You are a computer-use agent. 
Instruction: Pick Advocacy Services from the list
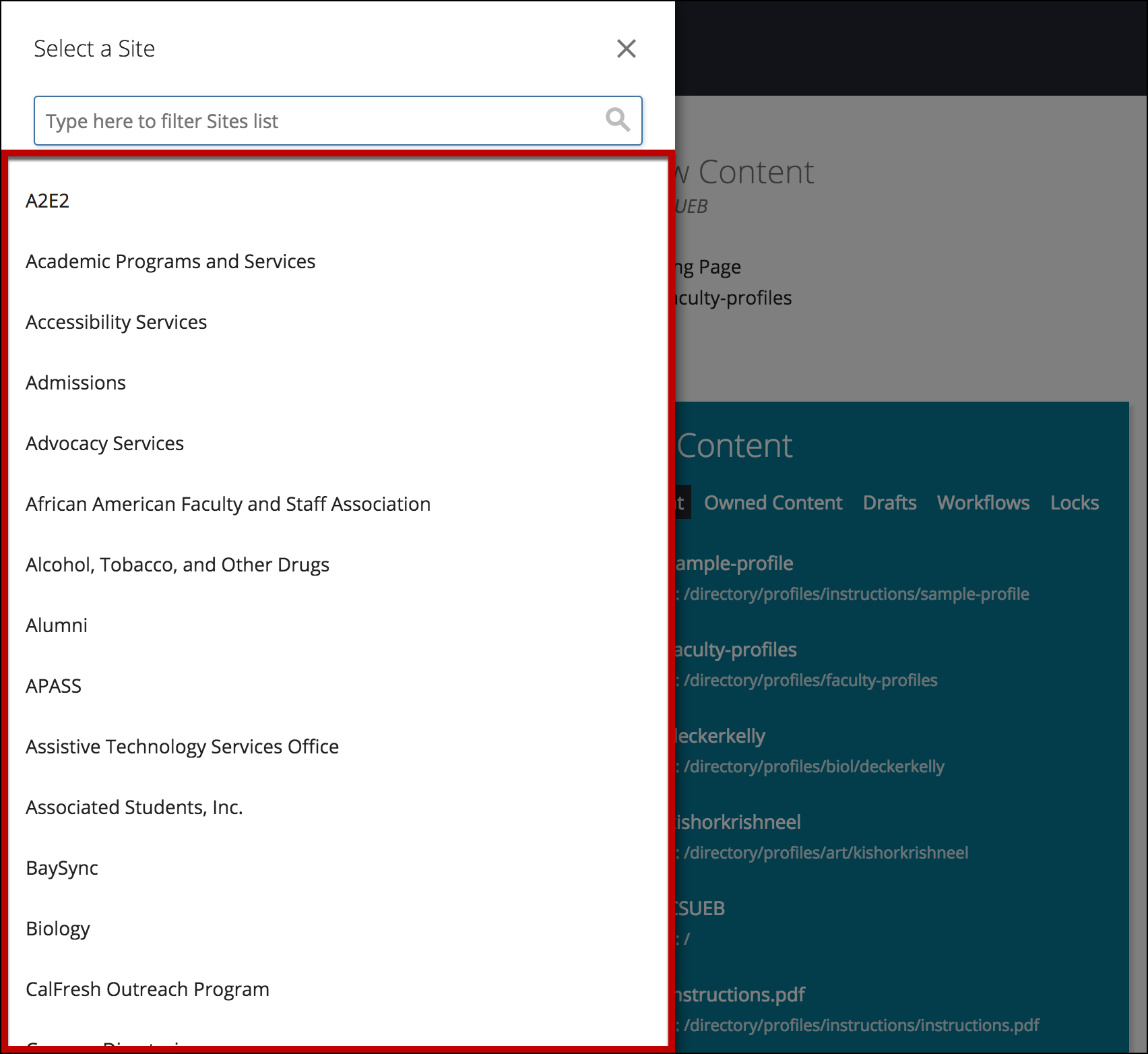[104, 443]
